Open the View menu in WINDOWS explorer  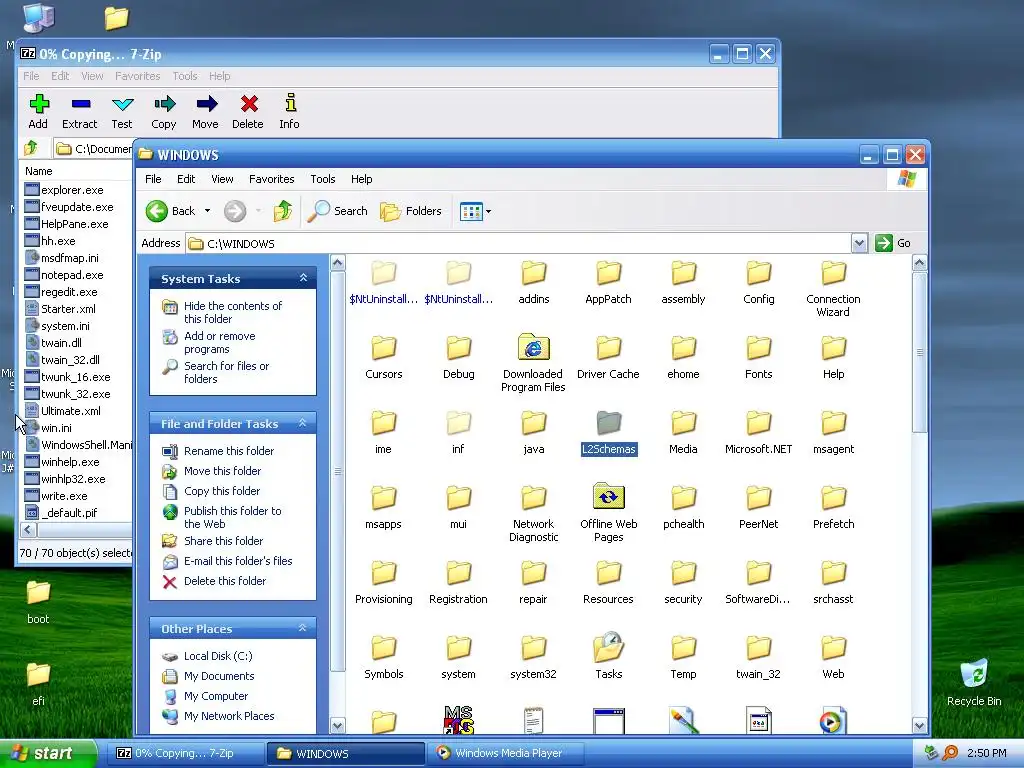[222, 179]
